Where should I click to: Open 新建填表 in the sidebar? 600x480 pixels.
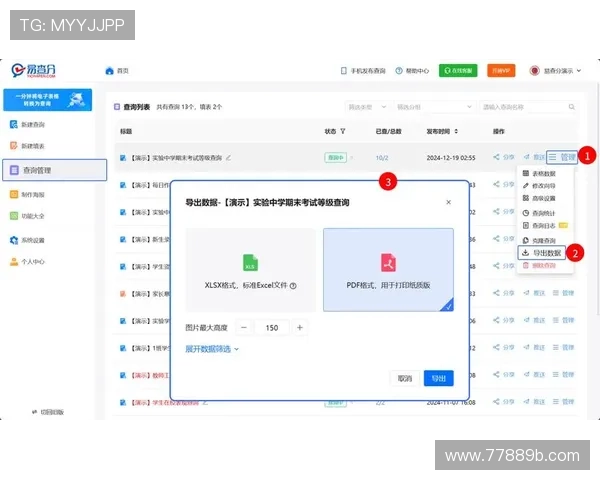[x=28, y=146]
